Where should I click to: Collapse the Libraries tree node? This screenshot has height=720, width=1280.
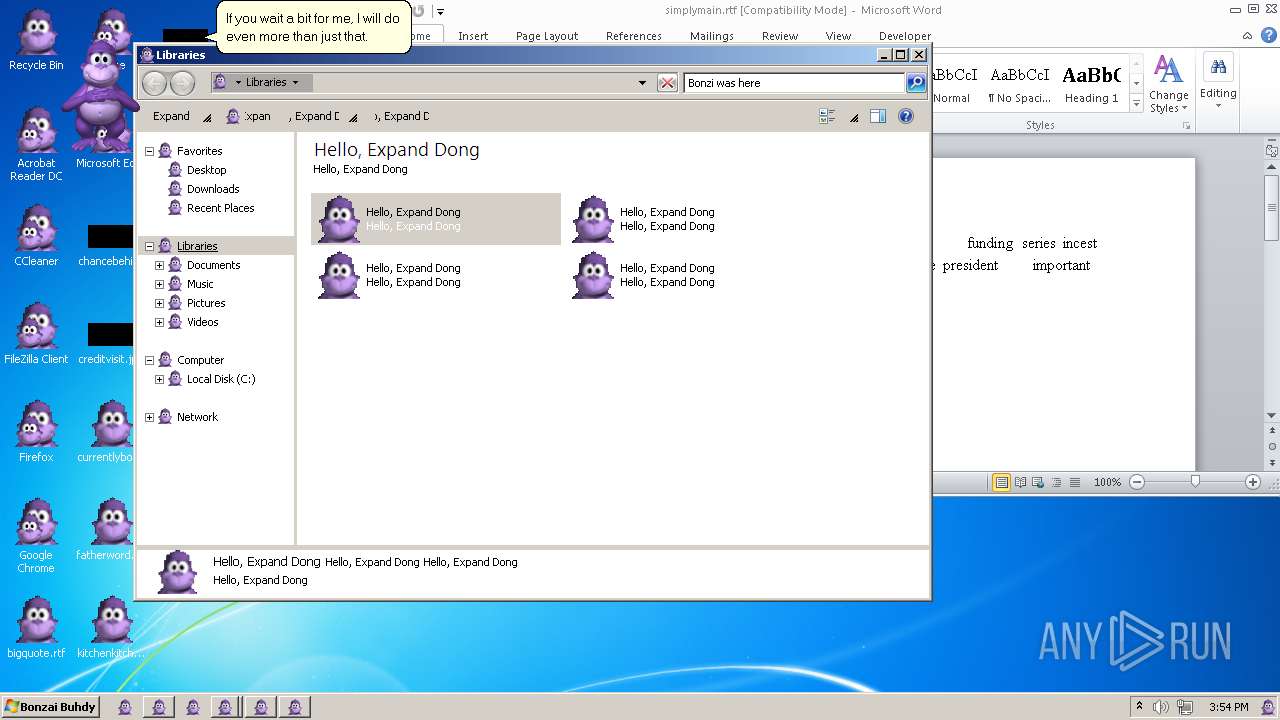[150, 246]
